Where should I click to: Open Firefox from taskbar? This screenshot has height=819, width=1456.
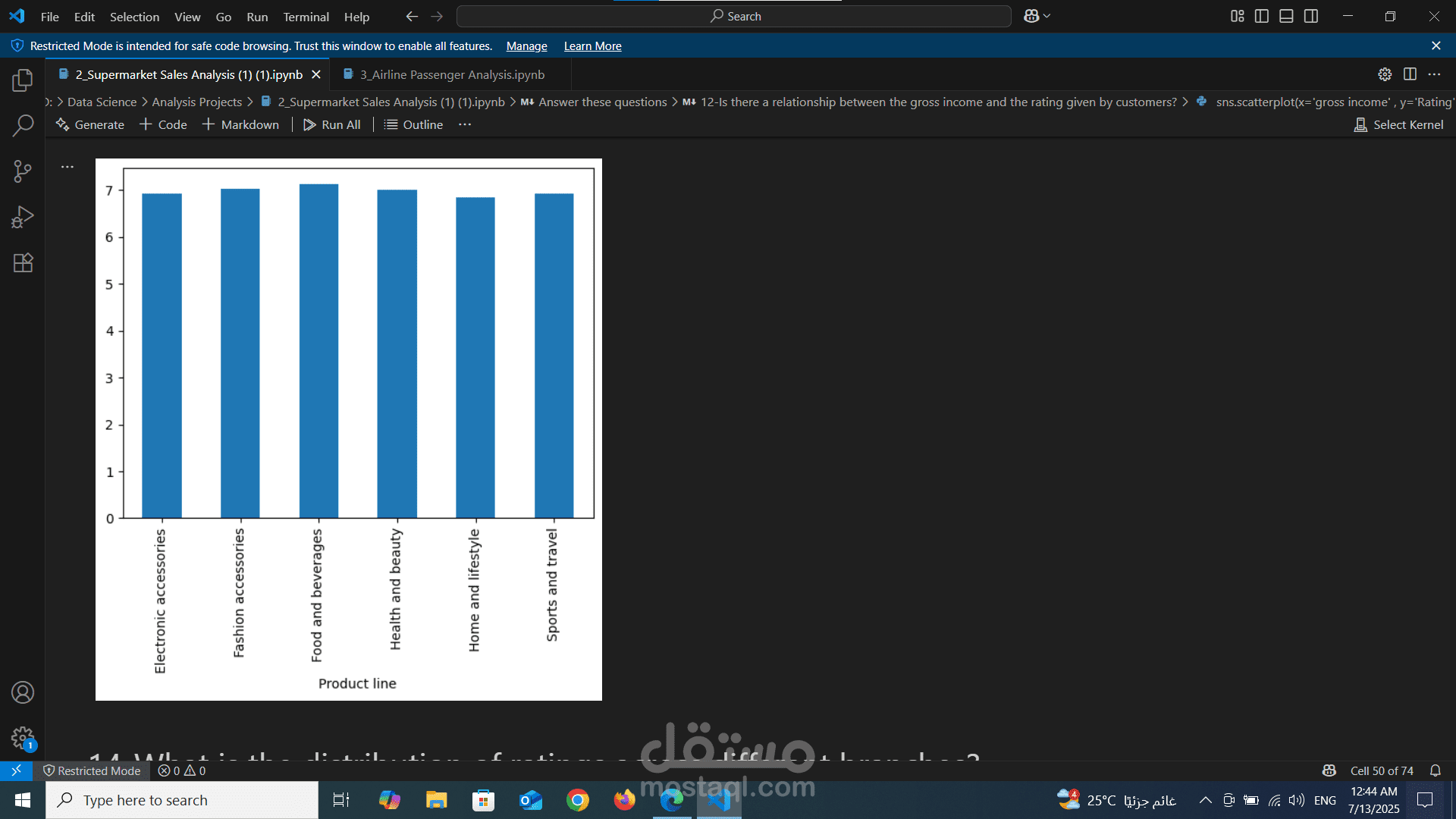(x=625, y=800)
